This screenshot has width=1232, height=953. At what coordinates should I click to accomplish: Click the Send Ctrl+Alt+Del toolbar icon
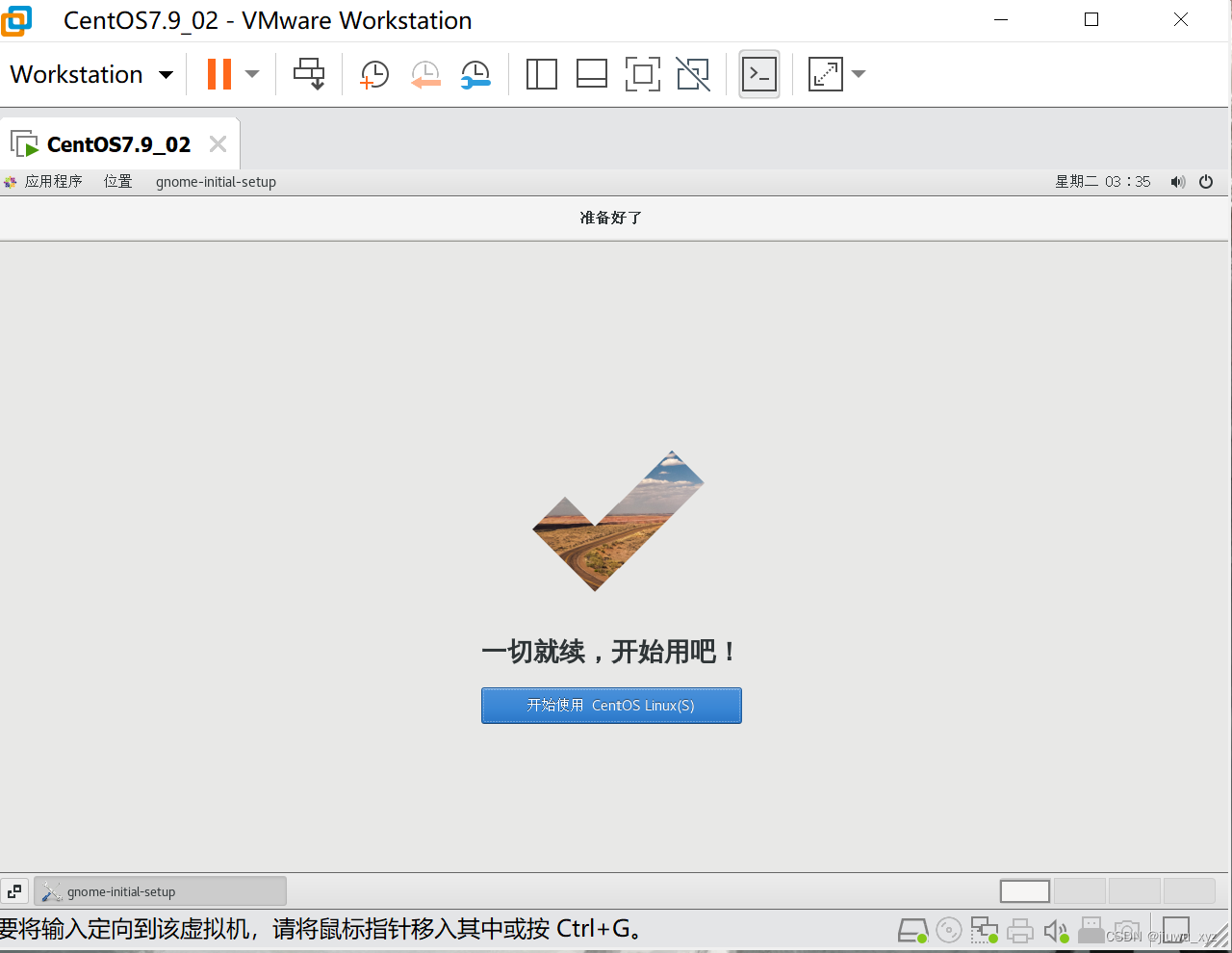pos(309,74)
